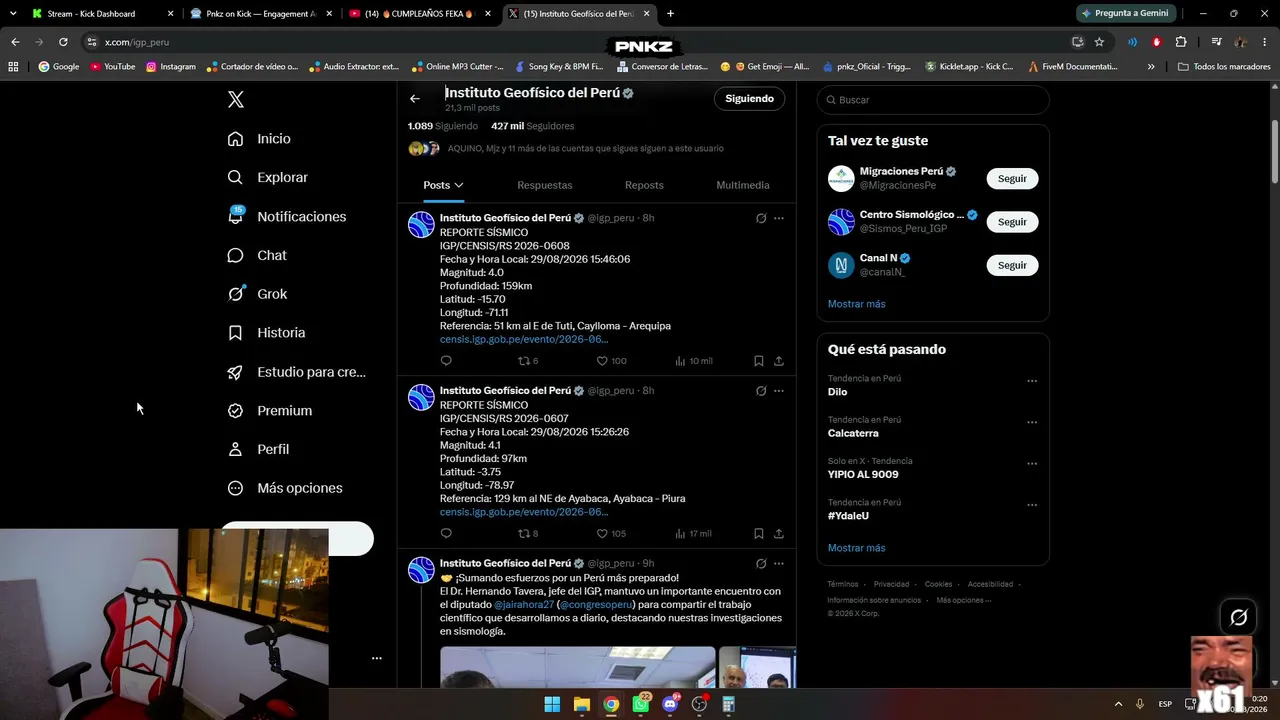Open more options on Hernando Tavera post
This screenshot has height=720, width=1280.
pyautogui.click(x=779, y=564)
